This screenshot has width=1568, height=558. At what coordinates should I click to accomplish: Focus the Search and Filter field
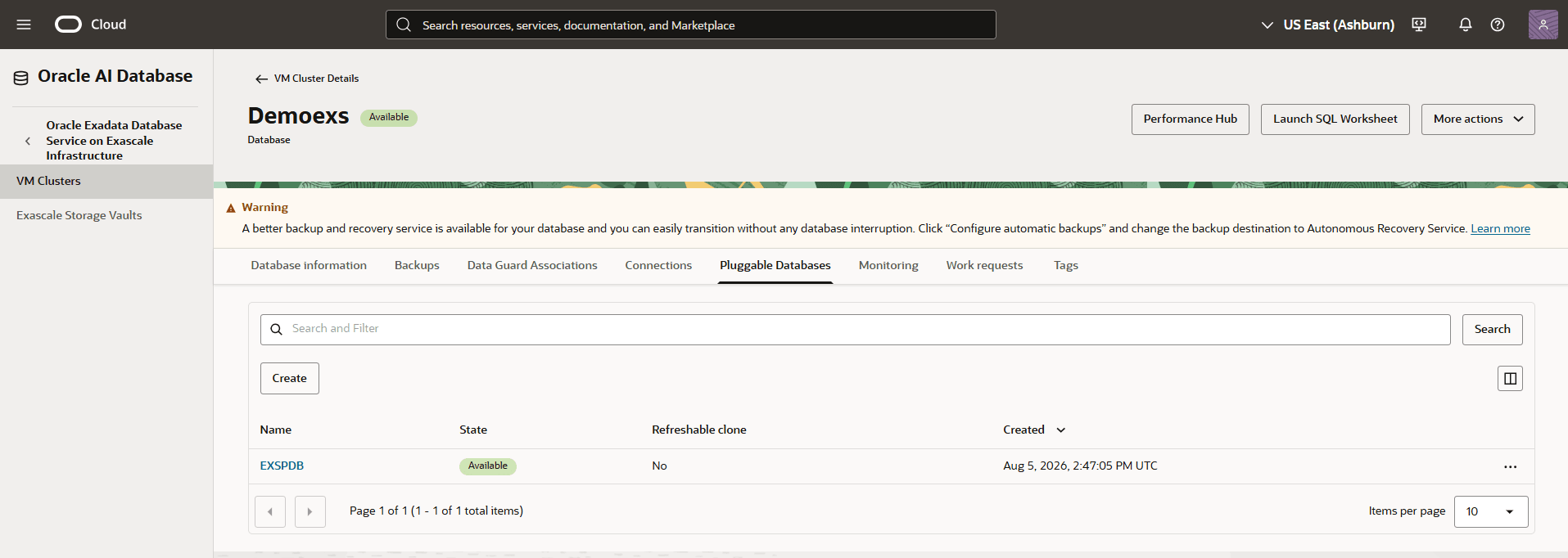(x=856, y=330)
